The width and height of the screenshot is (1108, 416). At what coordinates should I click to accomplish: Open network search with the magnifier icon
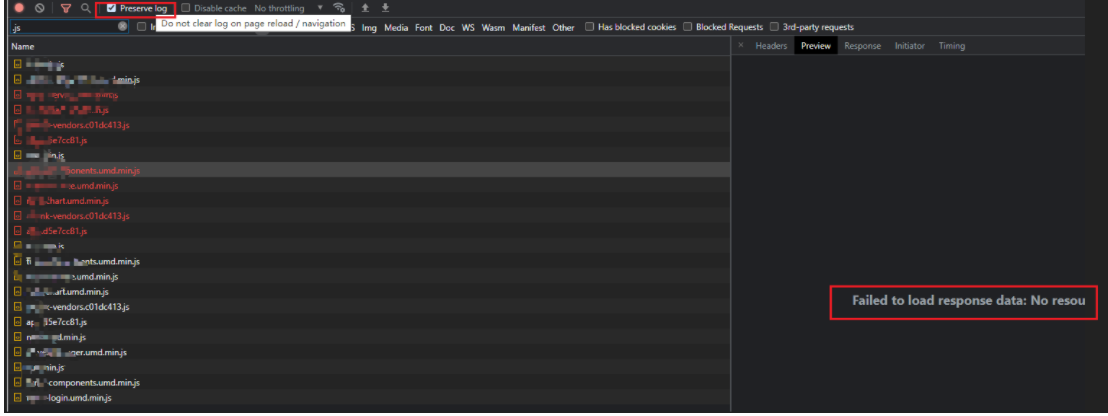click(86, 8)
